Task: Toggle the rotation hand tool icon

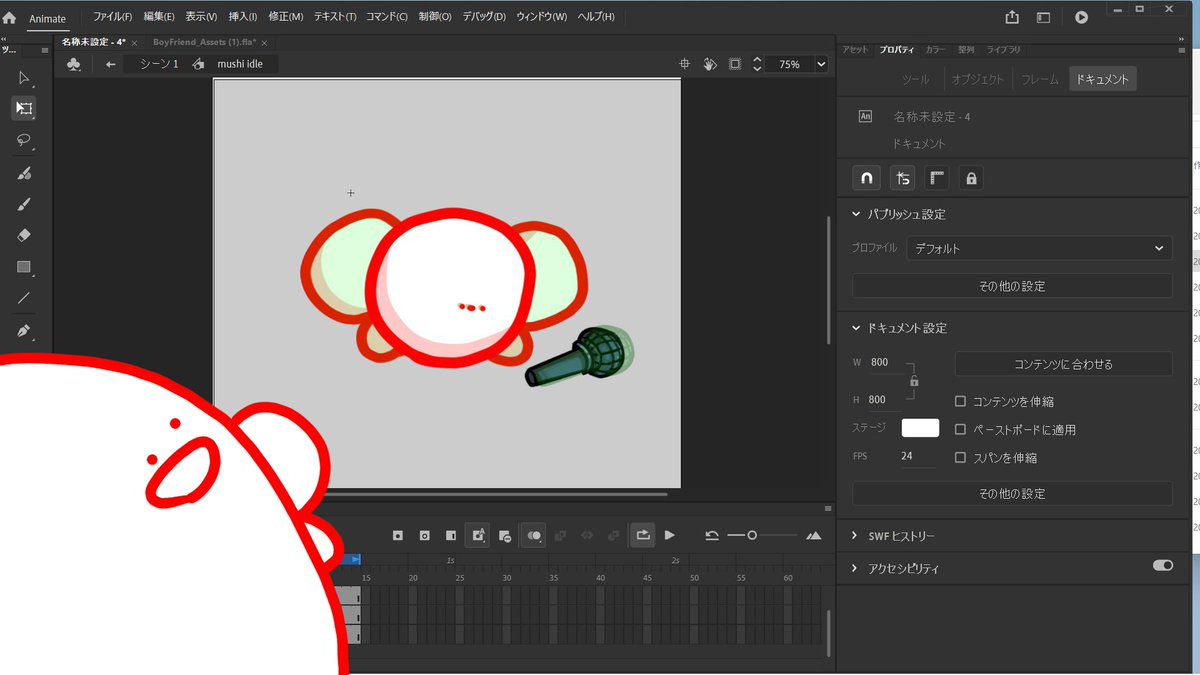Action: (x=710, y=64)
